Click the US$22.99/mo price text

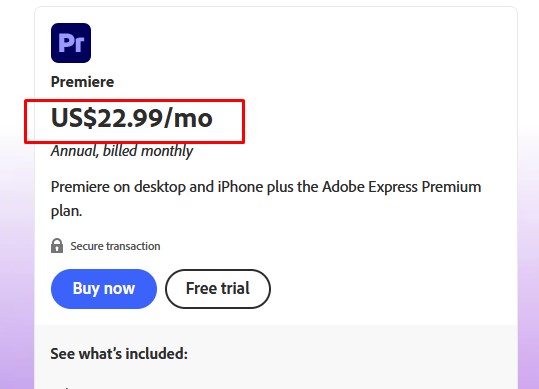click(x=132, y=118)
